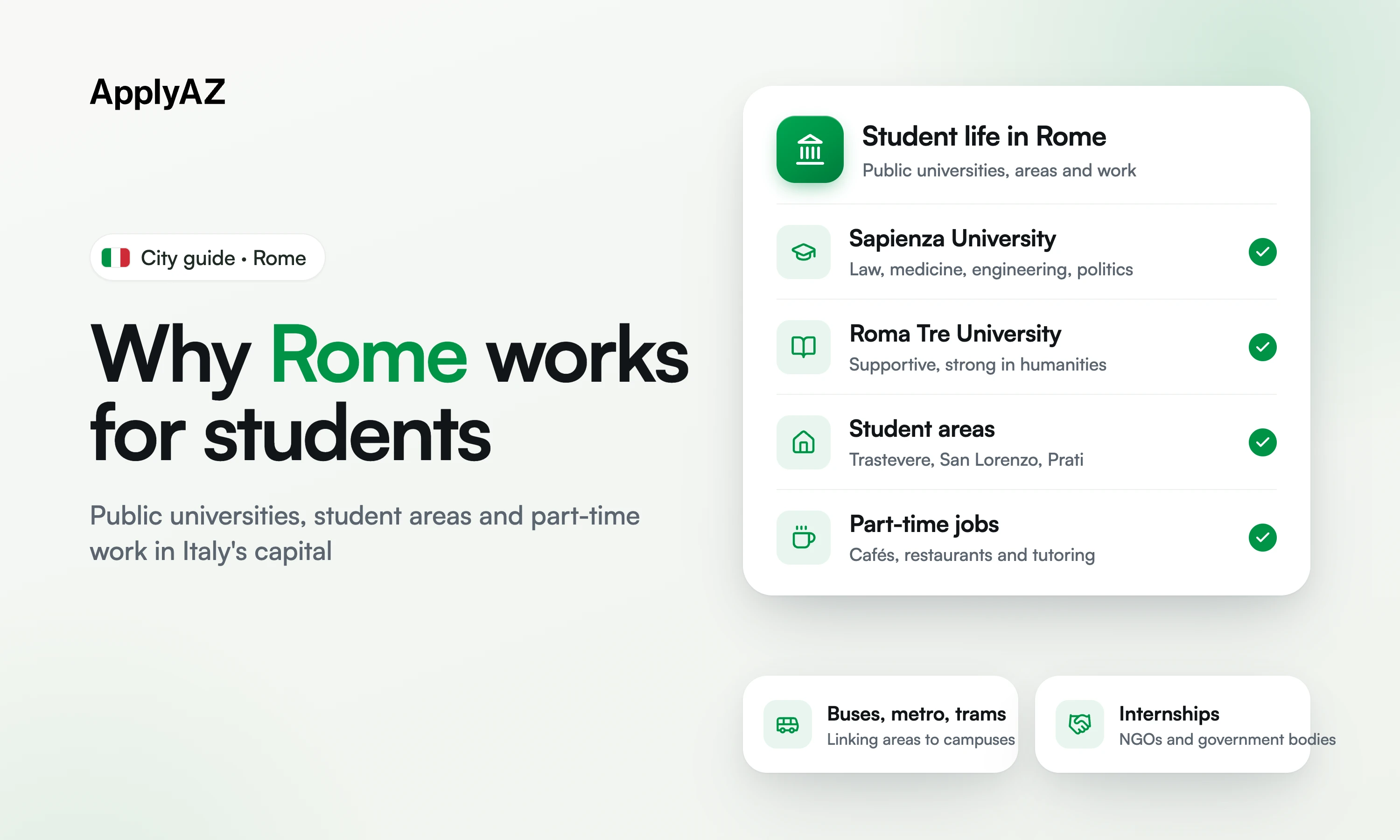This screenshot has width=1400, height=840.
Task: Click the Buses, metro, trams title
Action: [x=916, y=714]
